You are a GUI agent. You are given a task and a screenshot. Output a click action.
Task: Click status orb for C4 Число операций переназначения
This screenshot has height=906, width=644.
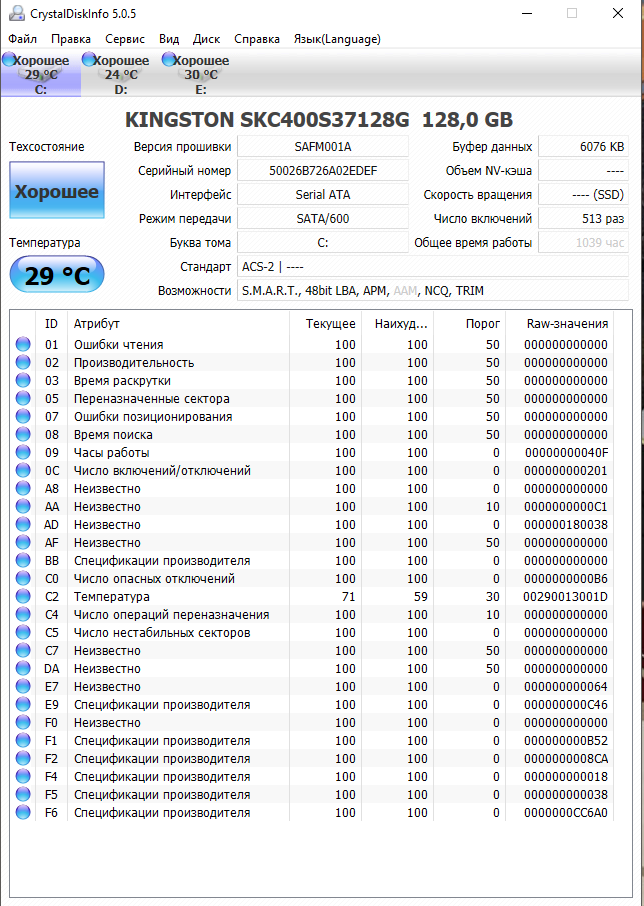pyautogui.click(x=23, y=615)
